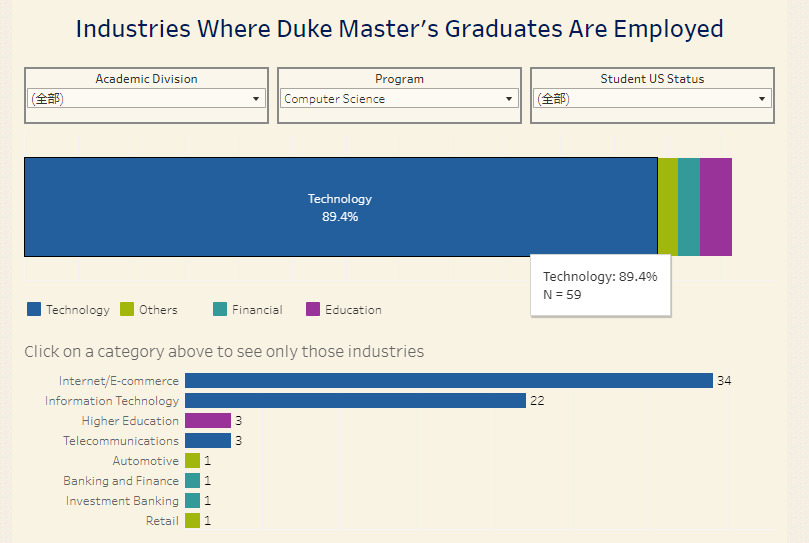Click the Internet/E-commerce row label
The width and height of the screenshot is (809, 543).
coord(119,381)
